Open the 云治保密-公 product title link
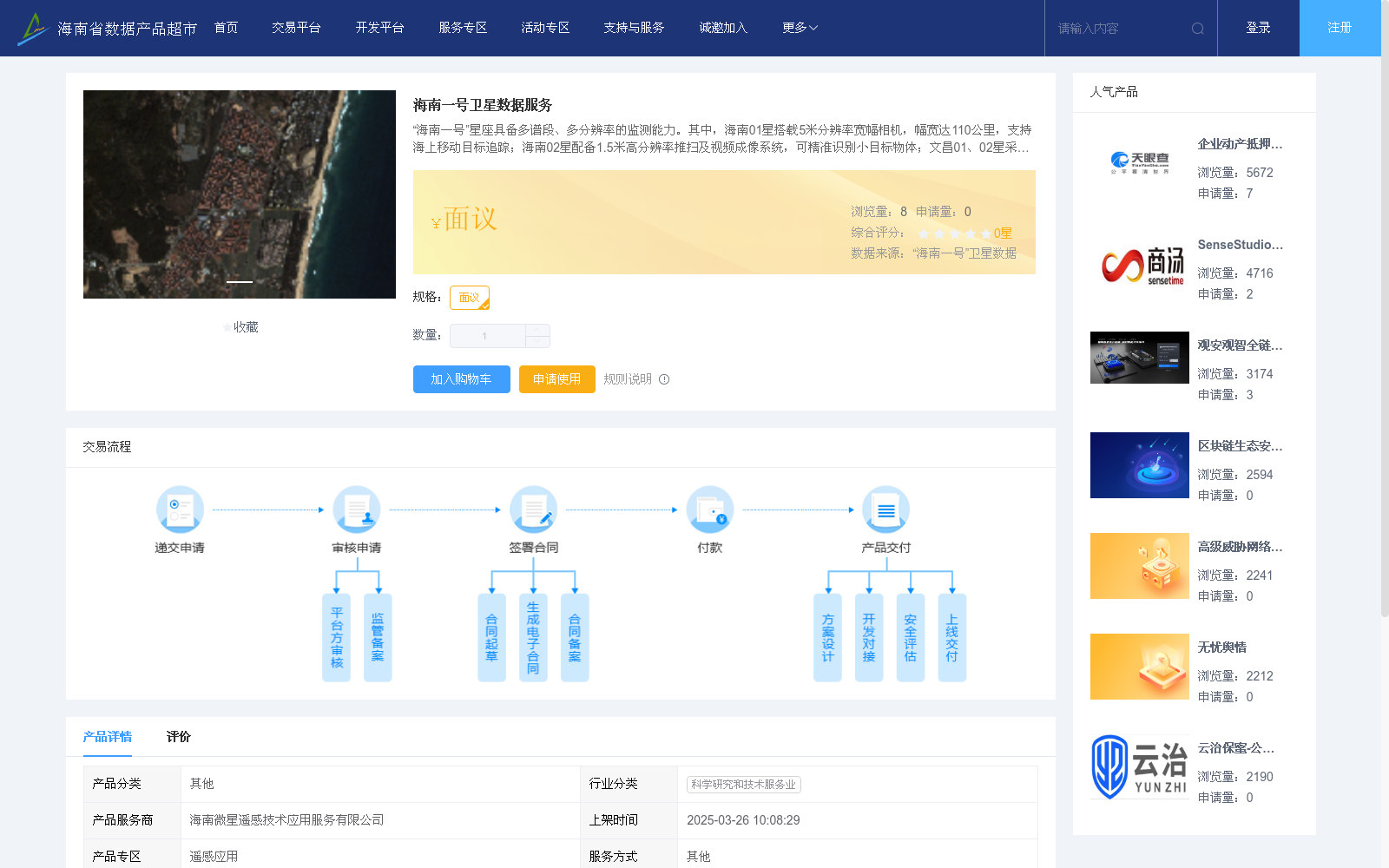 coord(1236,748)
